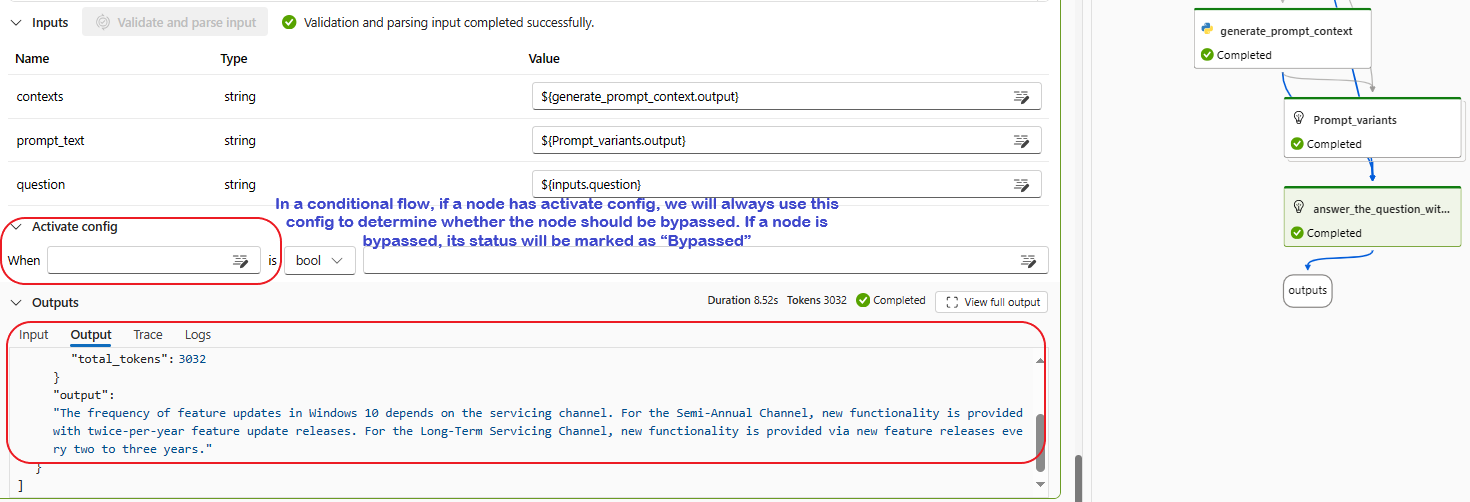Click Python icon on generate_prompt_context node
The width and height of the screenshot is (1470, 502).
(1207, 31)
